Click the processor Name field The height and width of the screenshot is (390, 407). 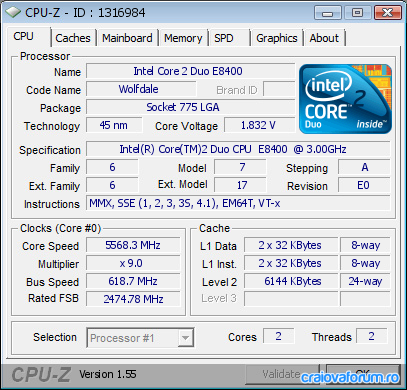click(x=190, y=71)
